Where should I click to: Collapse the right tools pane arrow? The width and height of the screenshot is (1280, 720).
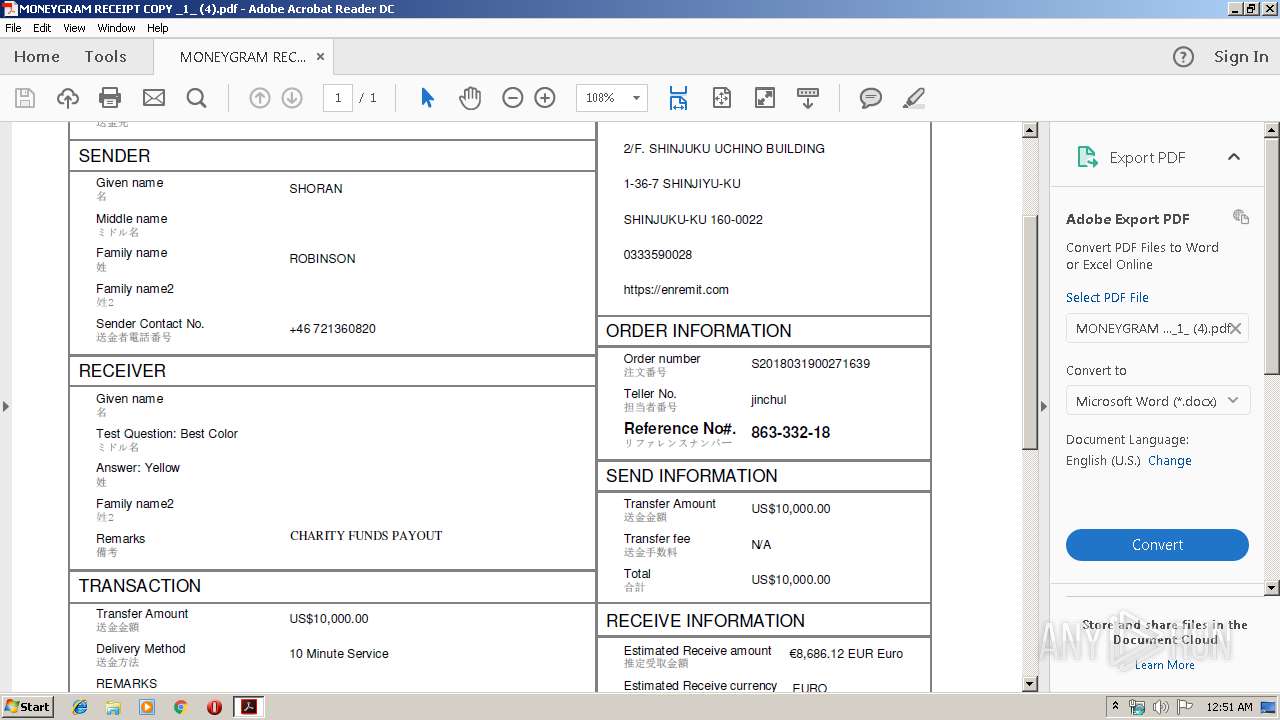click(1044, 406)
